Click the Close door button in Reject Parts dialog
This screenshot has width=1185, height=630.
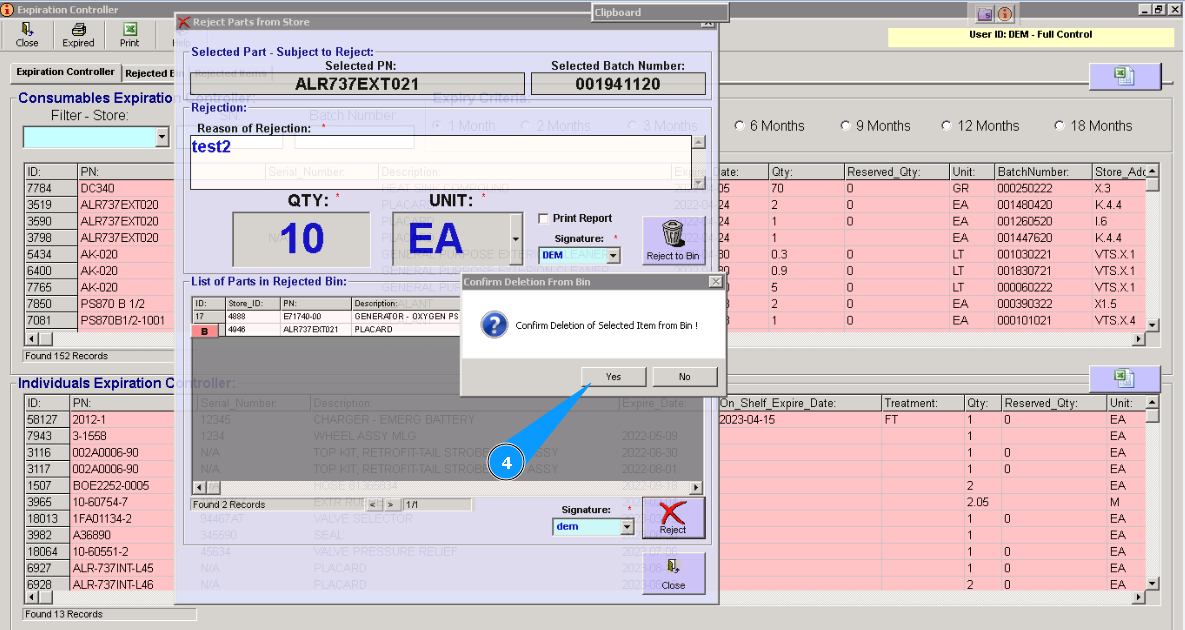[673, 573]
